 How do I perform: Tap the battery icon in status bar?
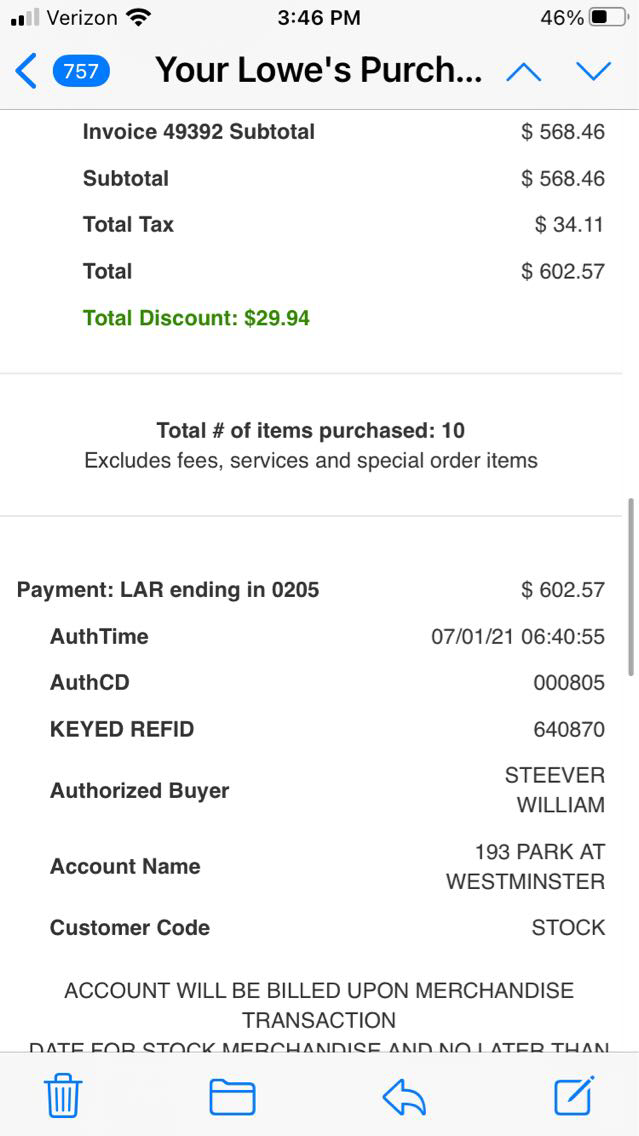(609, 17)
